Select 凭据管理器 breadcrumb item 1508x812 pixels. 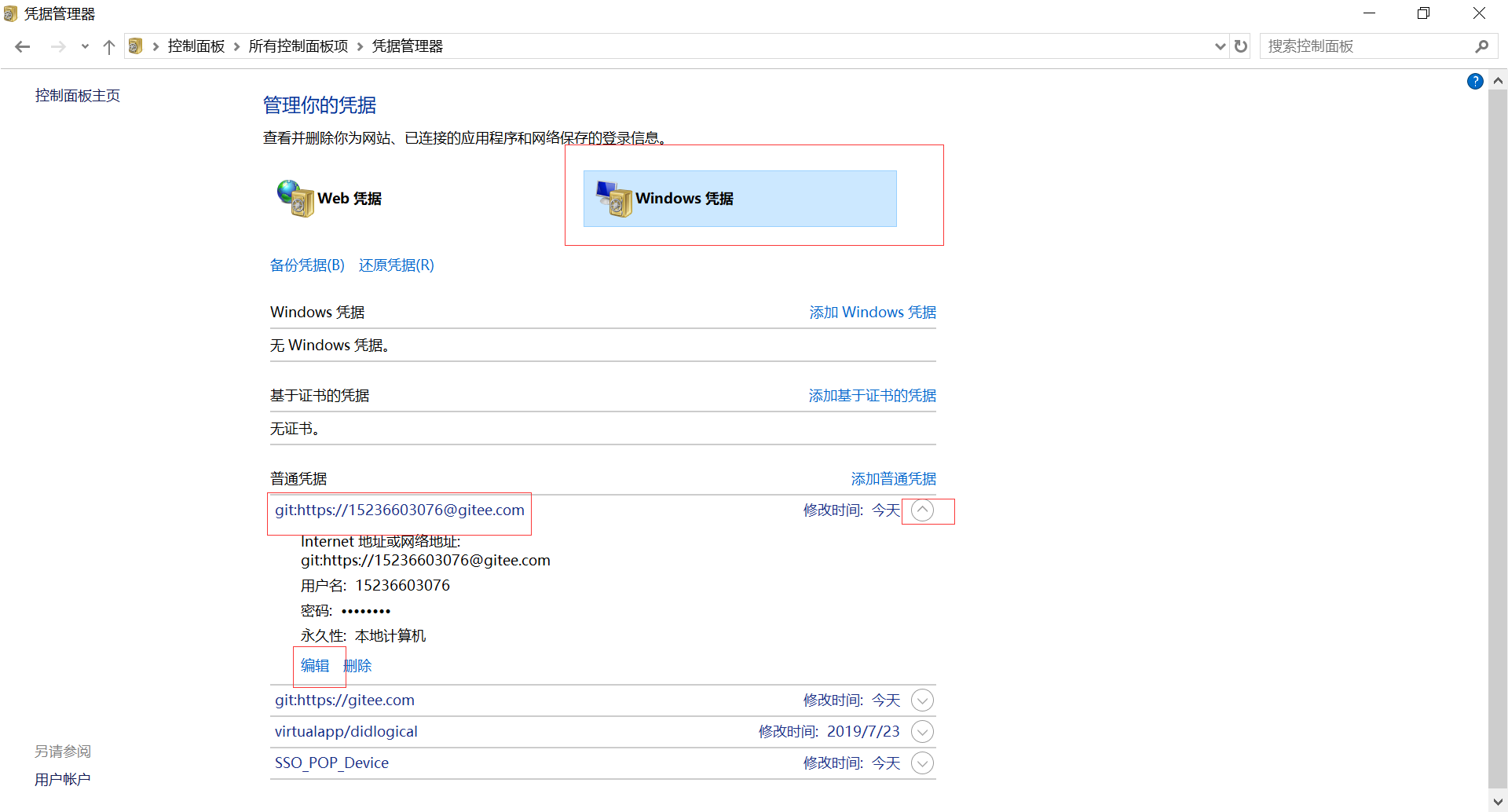tap(408, 46)
